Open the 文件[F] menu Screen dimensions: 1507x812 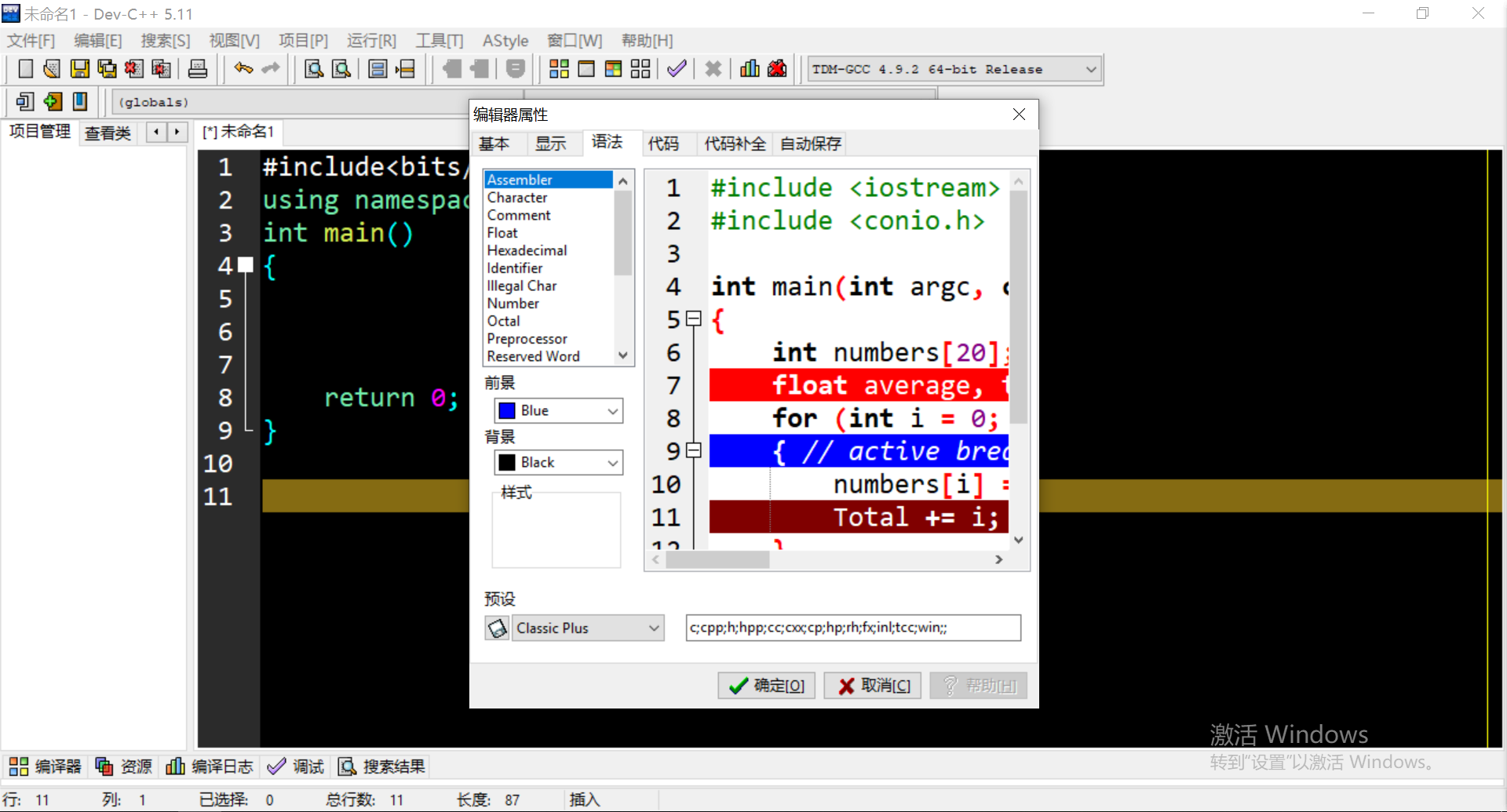31,41
